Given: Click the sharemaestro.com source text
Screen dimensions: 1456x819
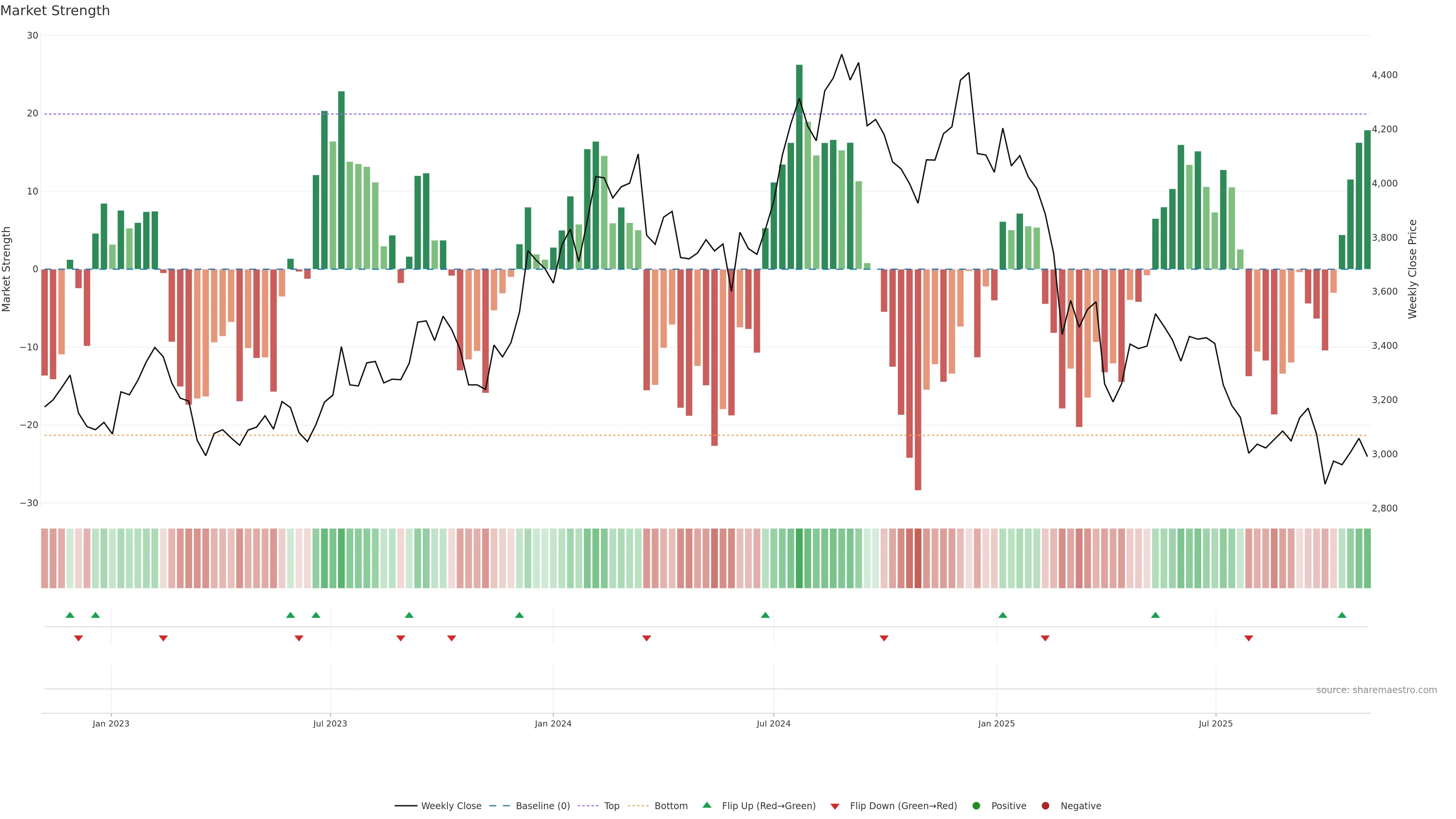Looking at the screenshot, I should pyautogui.click(x=1376, y=690).
